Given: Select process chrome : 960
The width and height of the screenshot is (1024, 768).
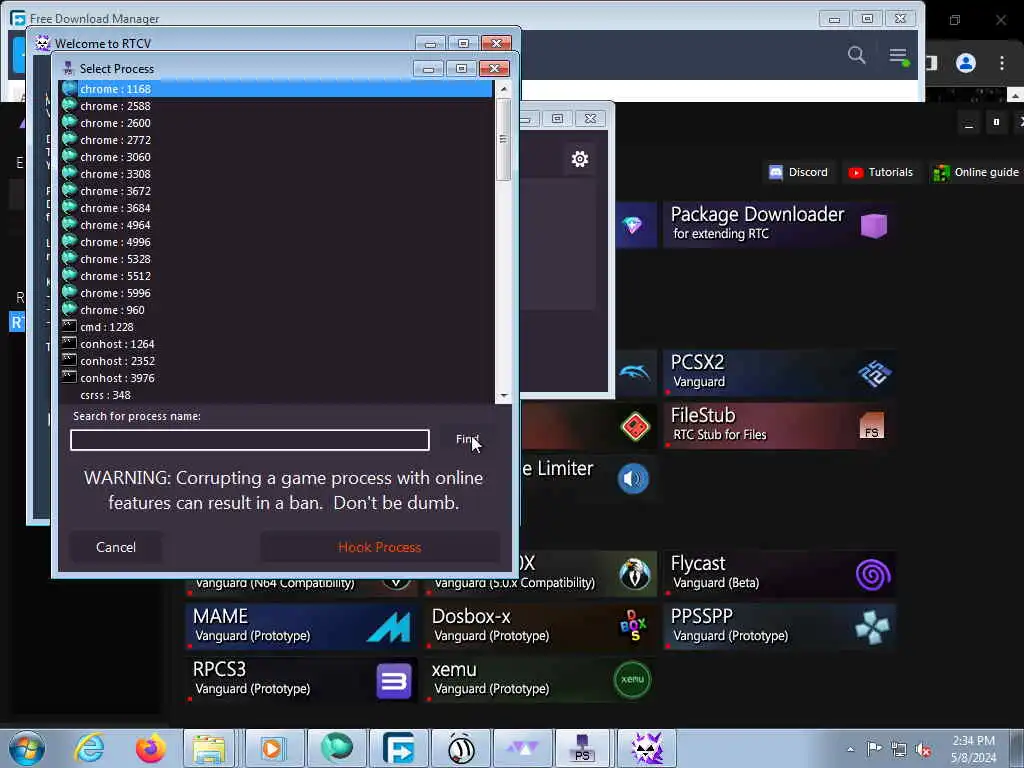Looking at the screenshot, I should click(276, 310).
